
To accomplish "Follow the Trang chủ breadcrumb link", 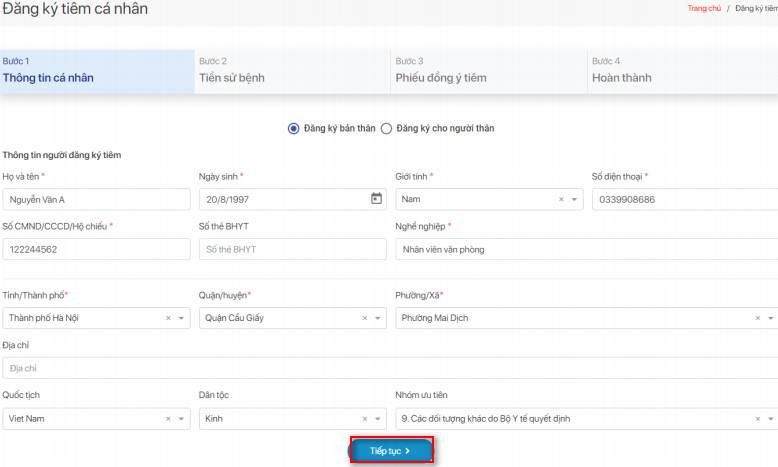I will tap(704, 8).
